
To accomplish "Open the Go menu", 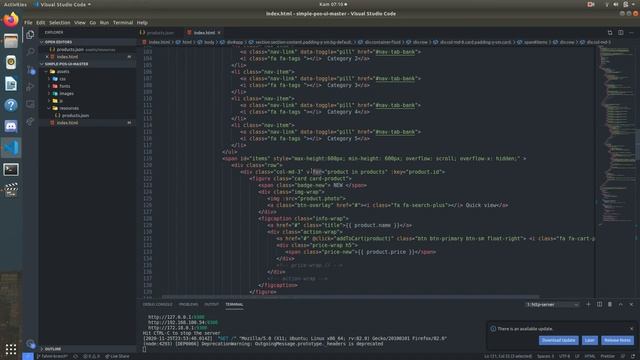I will [x=93, y=22].
